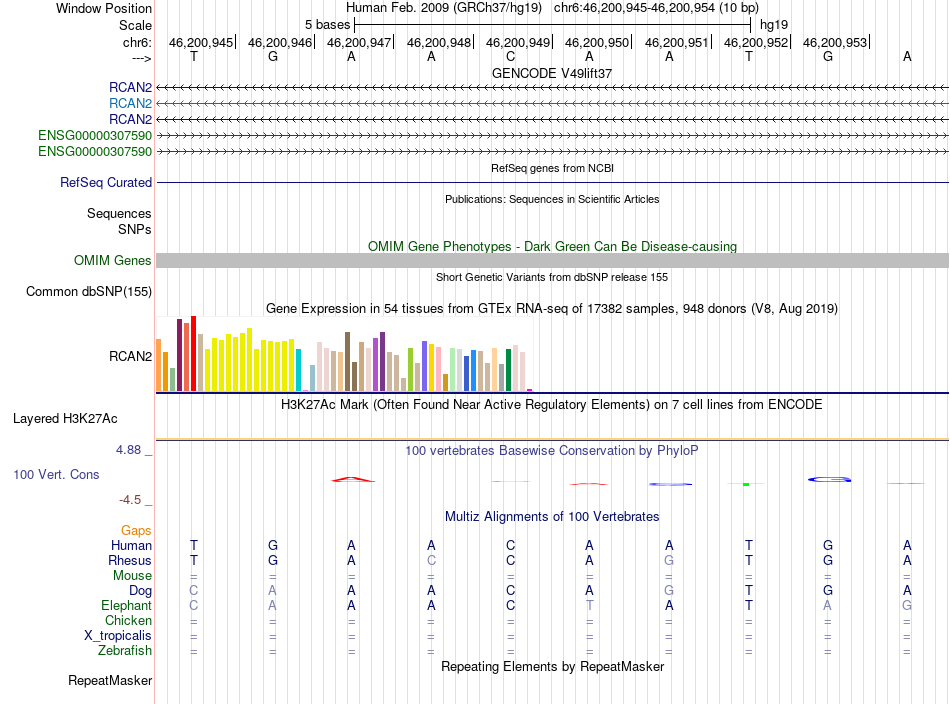Open 'Repeating Elements by RepeatMasker' track title
950x704 pixels.
tap(552, 667)
